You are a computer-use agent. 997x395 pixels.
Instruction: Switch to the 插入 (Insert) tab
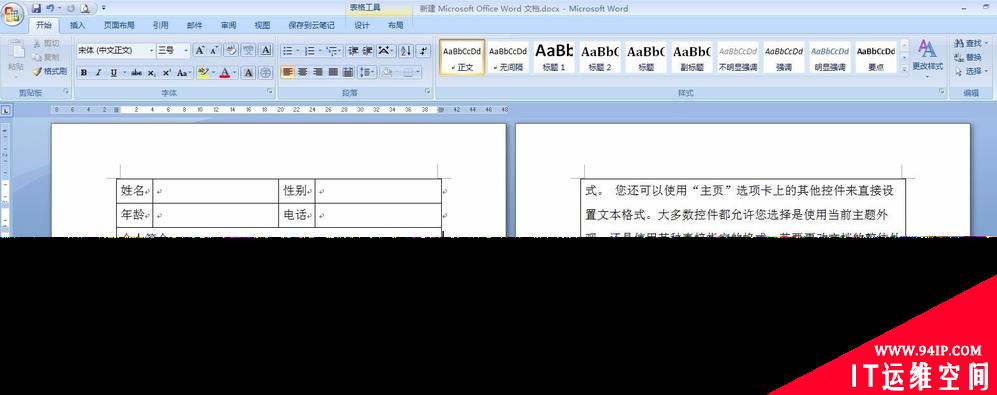point(78,25)
